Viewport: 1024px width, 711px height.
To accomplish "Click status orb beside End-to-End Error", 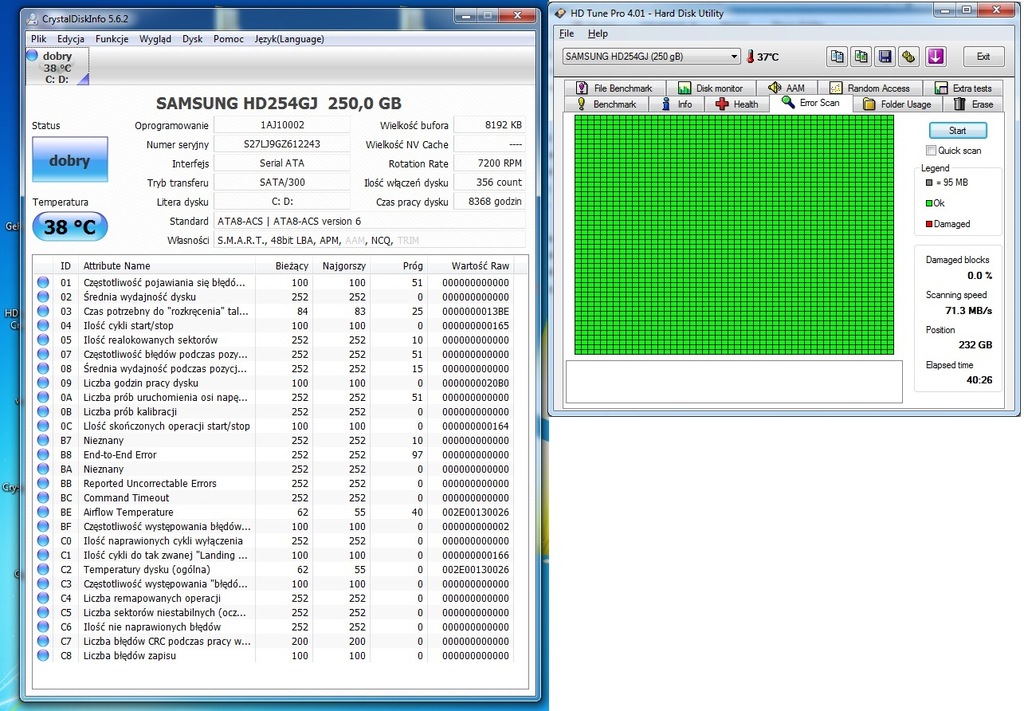I will [43, 455].
